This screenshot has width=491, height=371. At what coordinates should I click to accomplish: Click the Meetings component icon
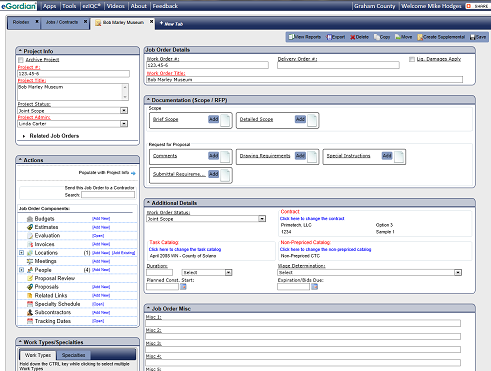(30, 261)
